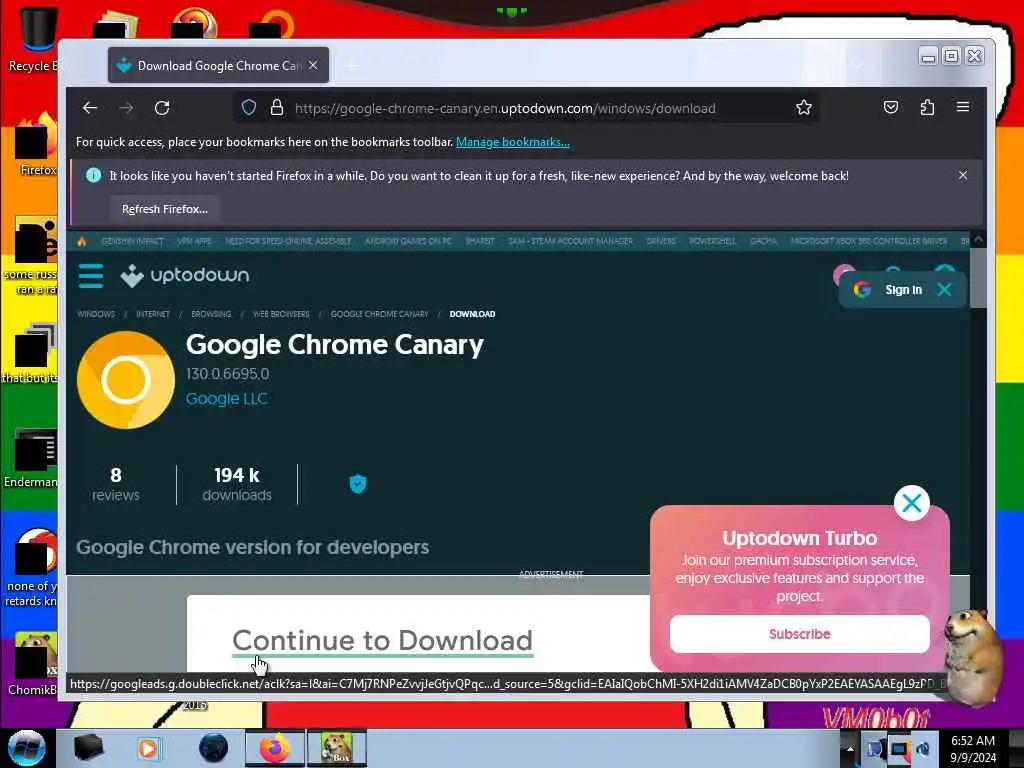Click the version number 130.0.6695.0
Viewport: 1024px width, 768px height.
(227, 374)
